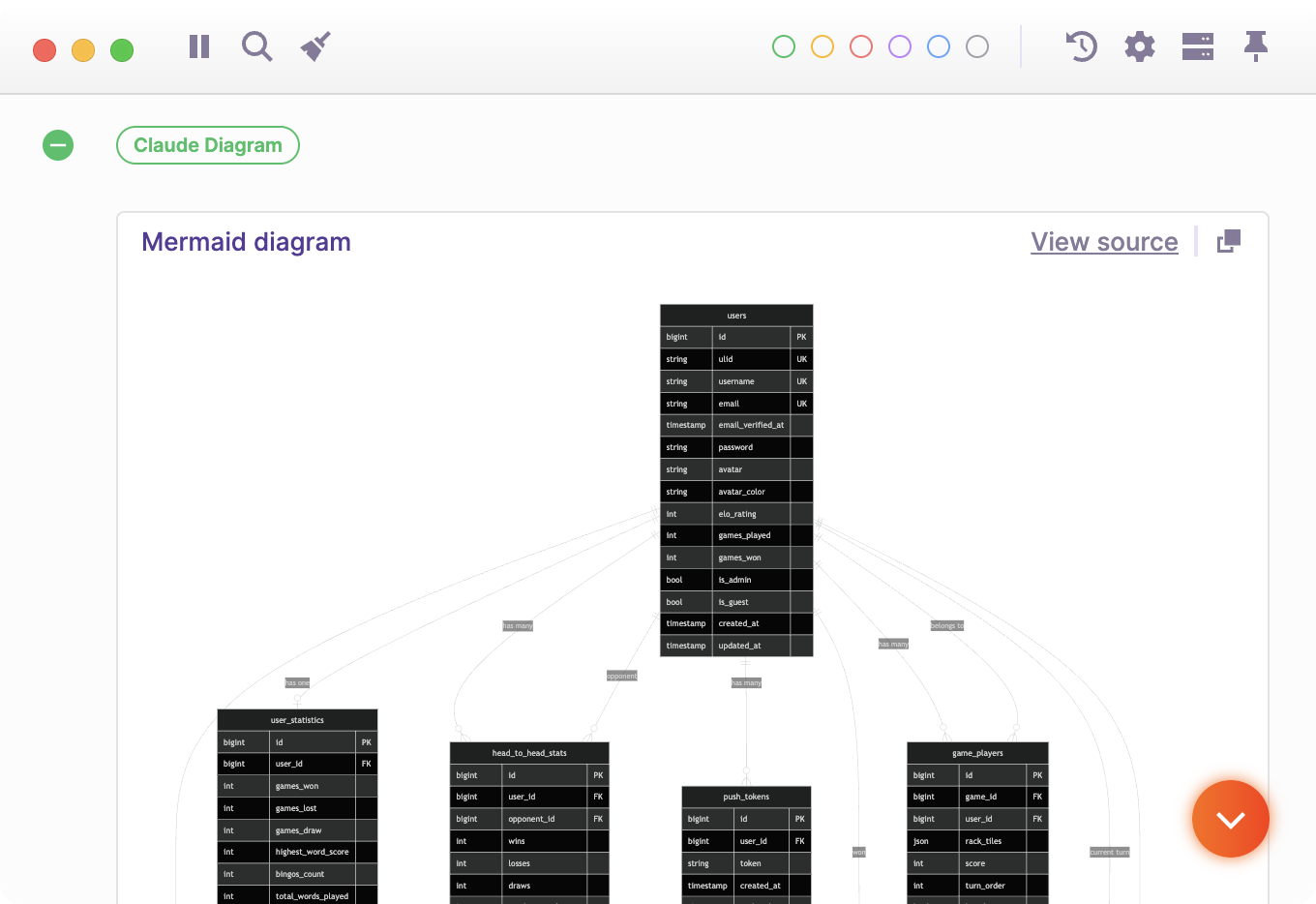The image size is (1316, 904).
Task: Open the search tool
Action: [256, 46]
